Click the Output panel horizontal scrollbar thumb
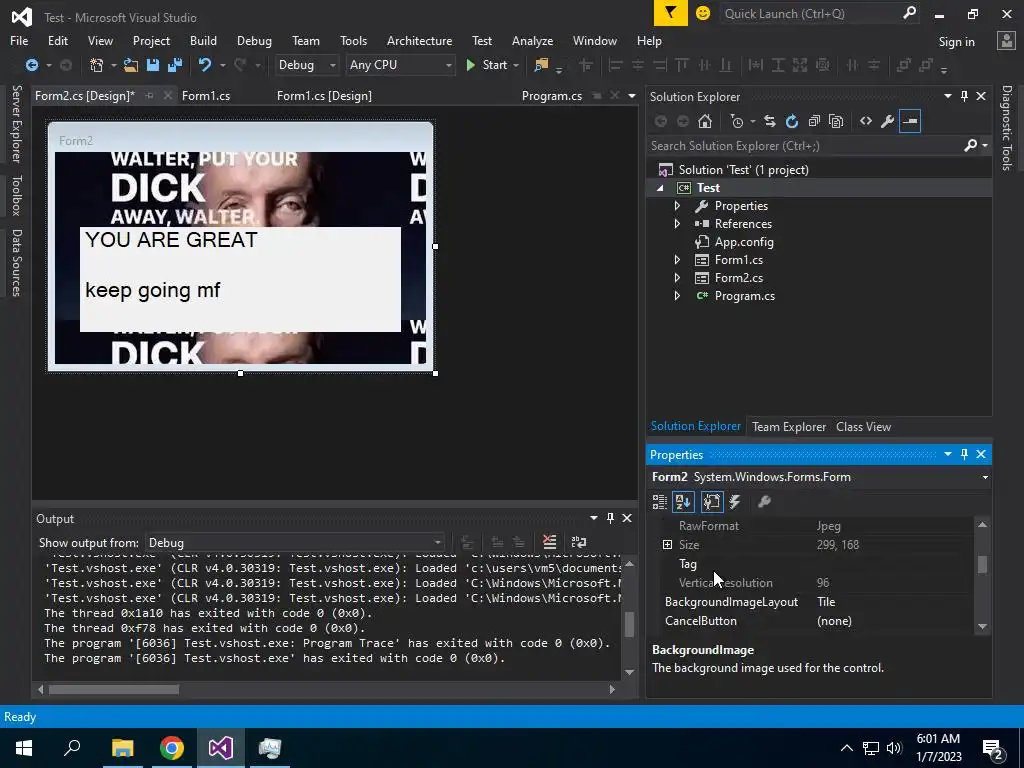 click(114, 689)
